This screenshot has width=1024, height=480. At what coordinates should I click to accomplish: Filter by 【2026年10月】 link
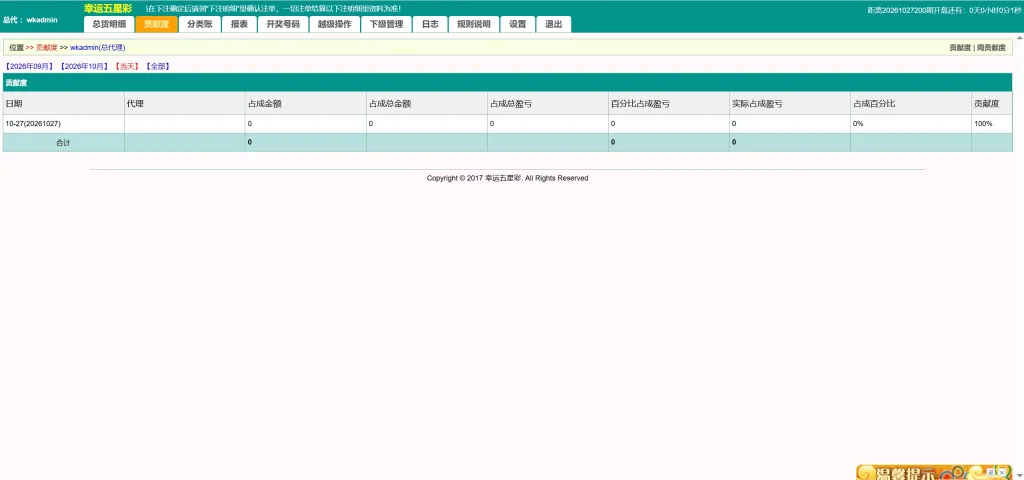tap(84, 67)
